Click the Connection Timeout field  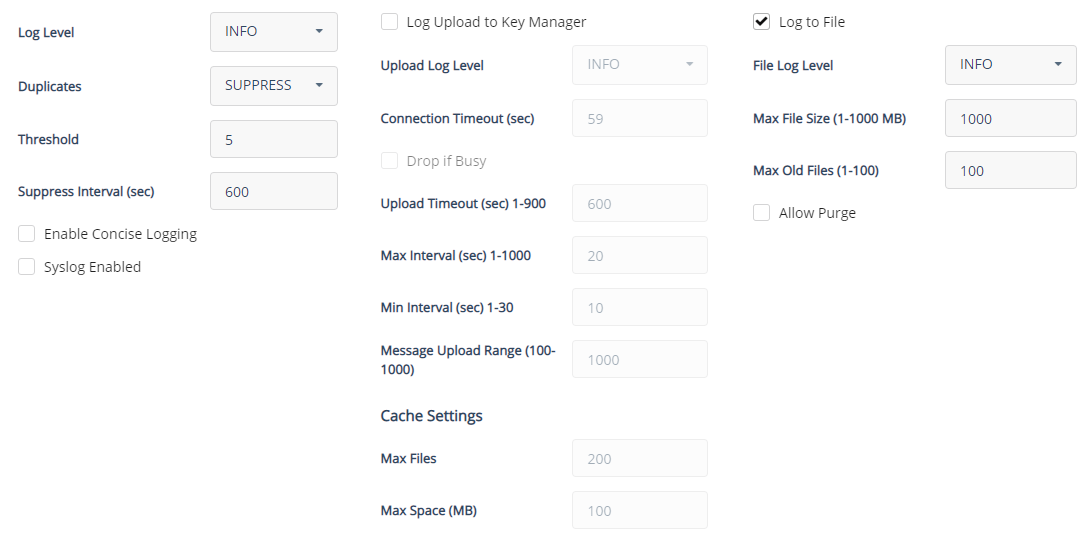tap(639, 119)
